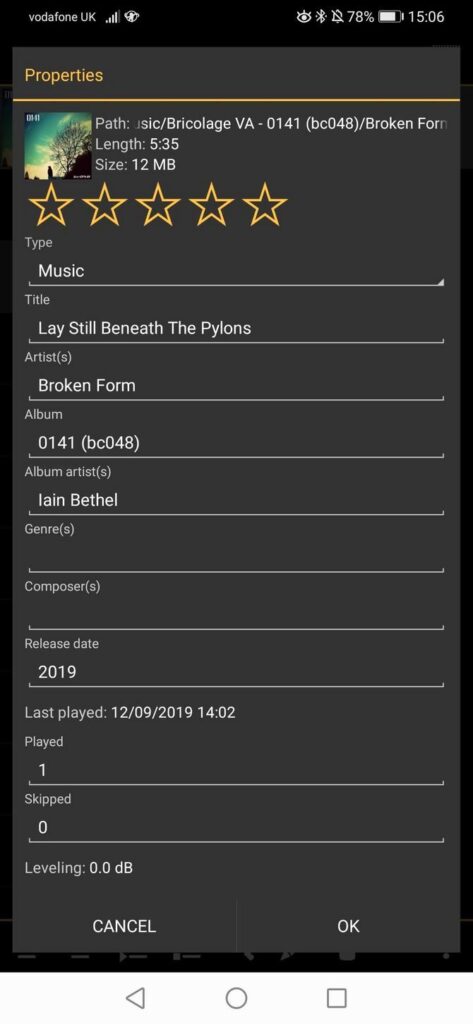Set rating to three stars
The width and height of the screenshot is (473, 1024).
click(x=159, y=204)
